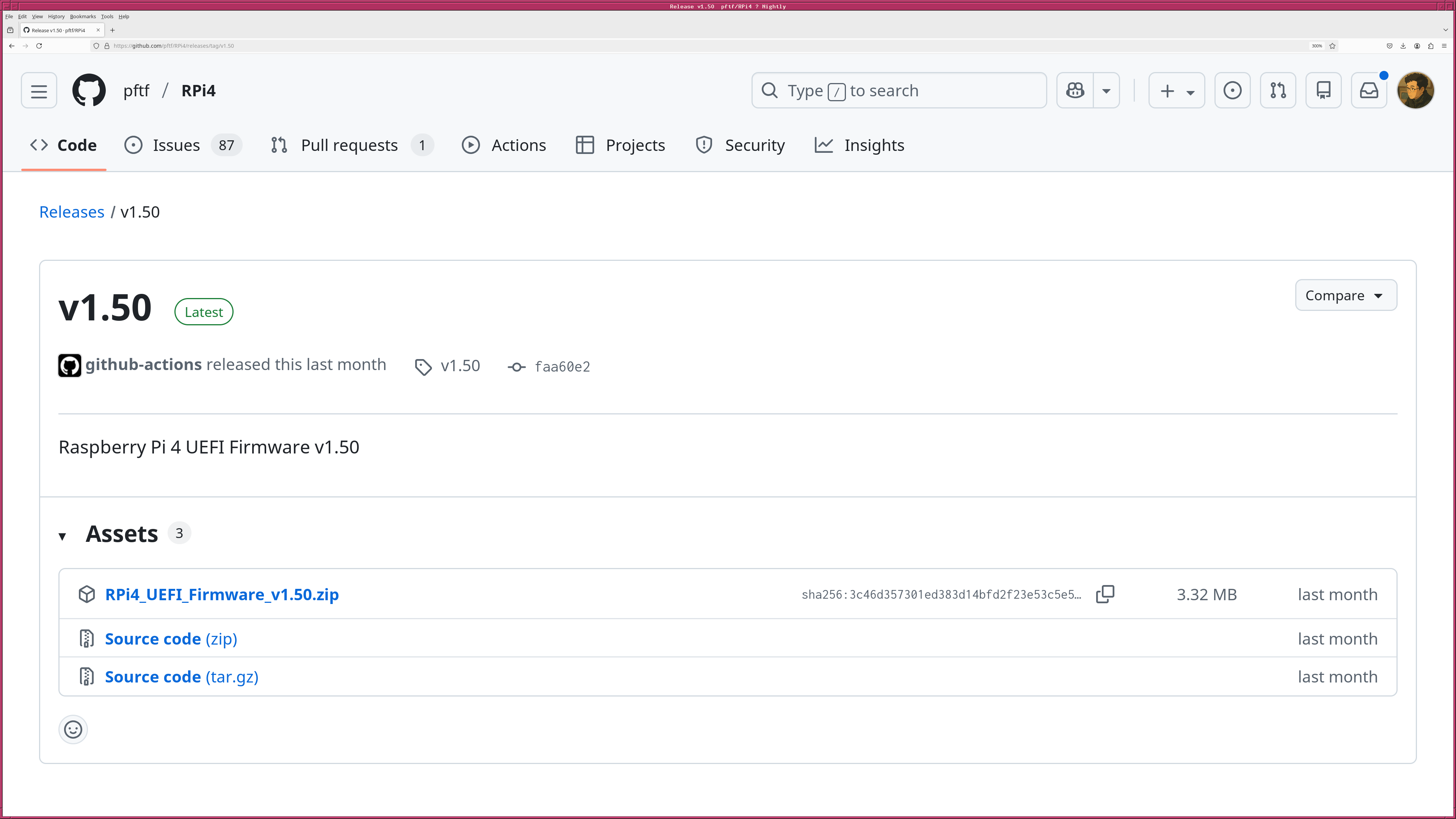Expand the Compare dropdown

pos(1345,295)
